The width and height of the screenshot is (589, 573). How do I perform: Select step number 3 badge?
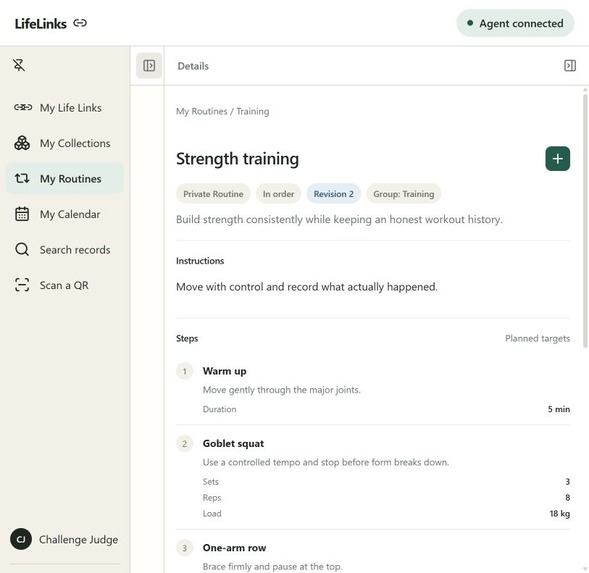(184, 548)
